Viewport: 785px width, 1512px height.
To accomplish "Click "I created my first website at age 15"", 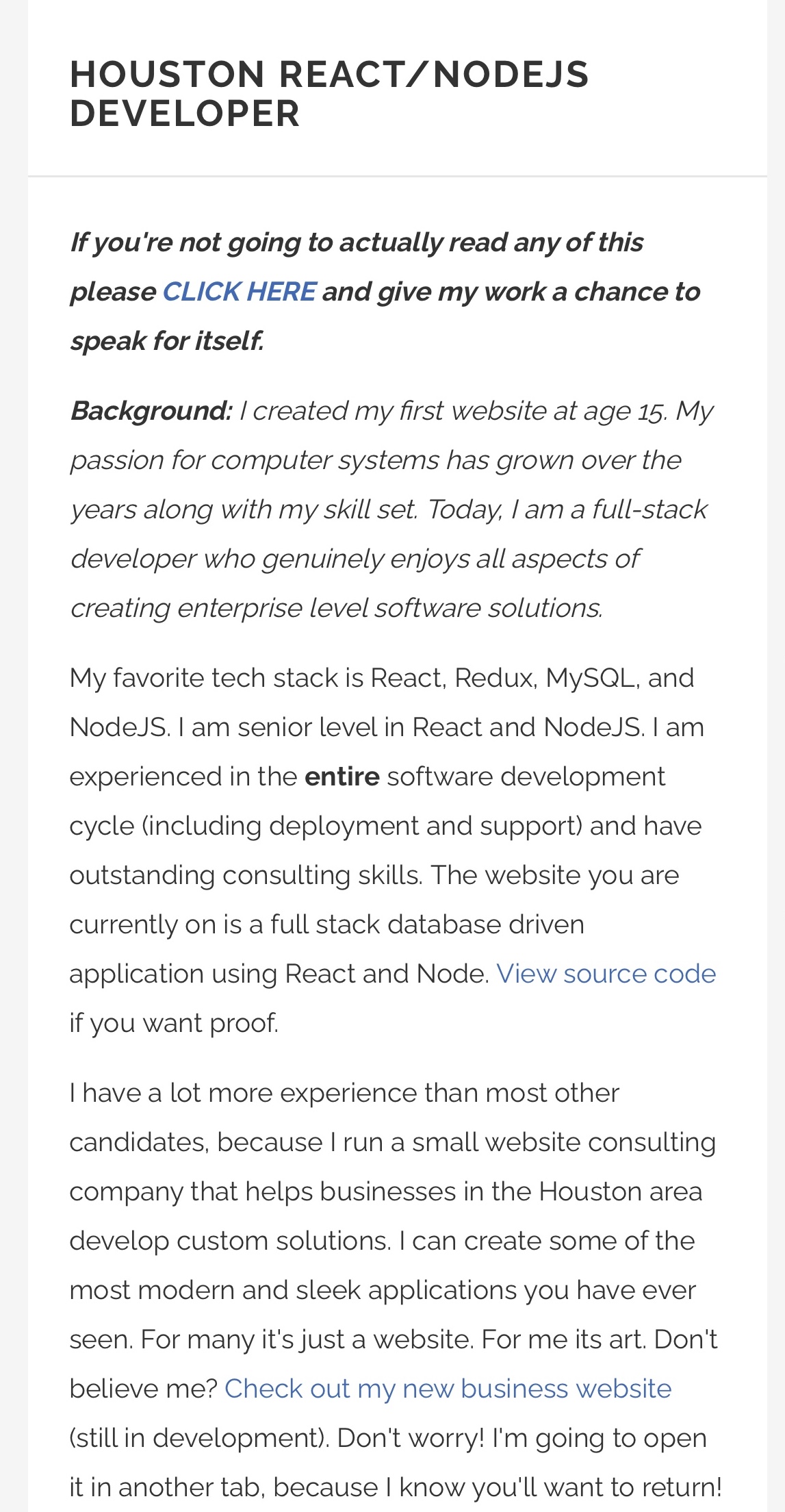I will pyautogui.click(x=452, y=411).
